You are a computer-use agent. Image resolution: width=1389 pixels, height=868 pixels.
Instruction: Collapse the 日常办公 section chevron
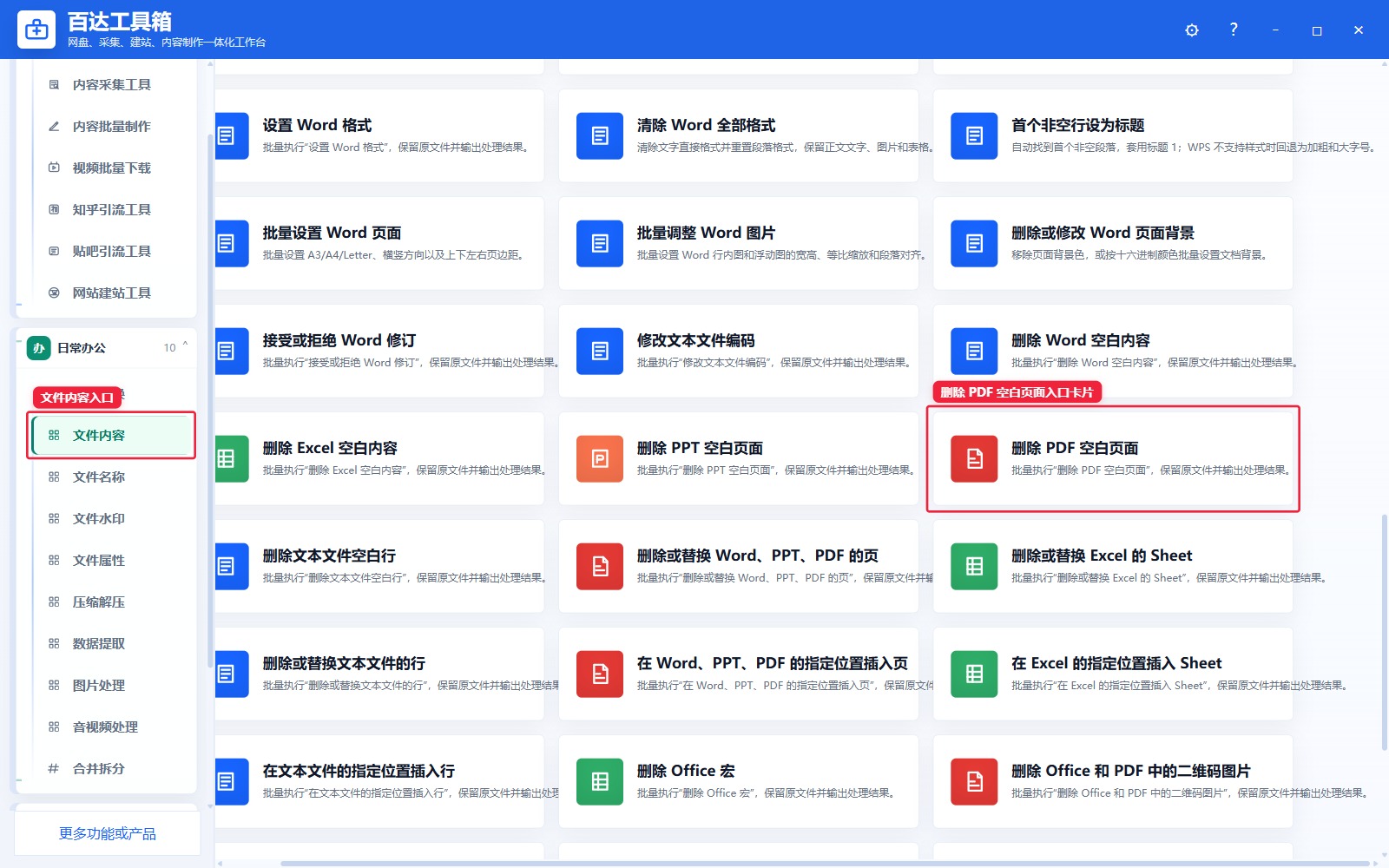pos(185,345)
